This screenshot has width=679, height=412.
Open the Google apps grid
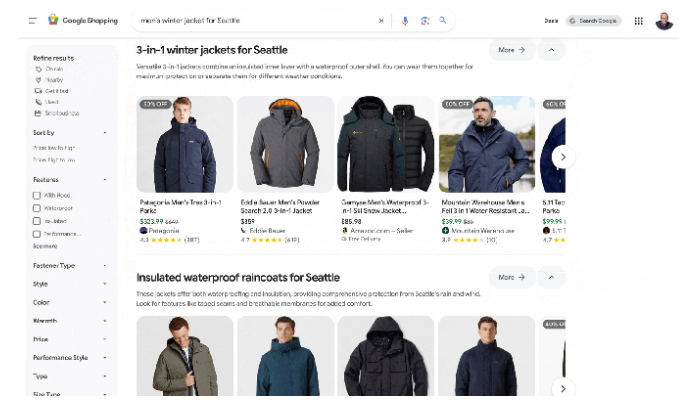coord(638,20)
